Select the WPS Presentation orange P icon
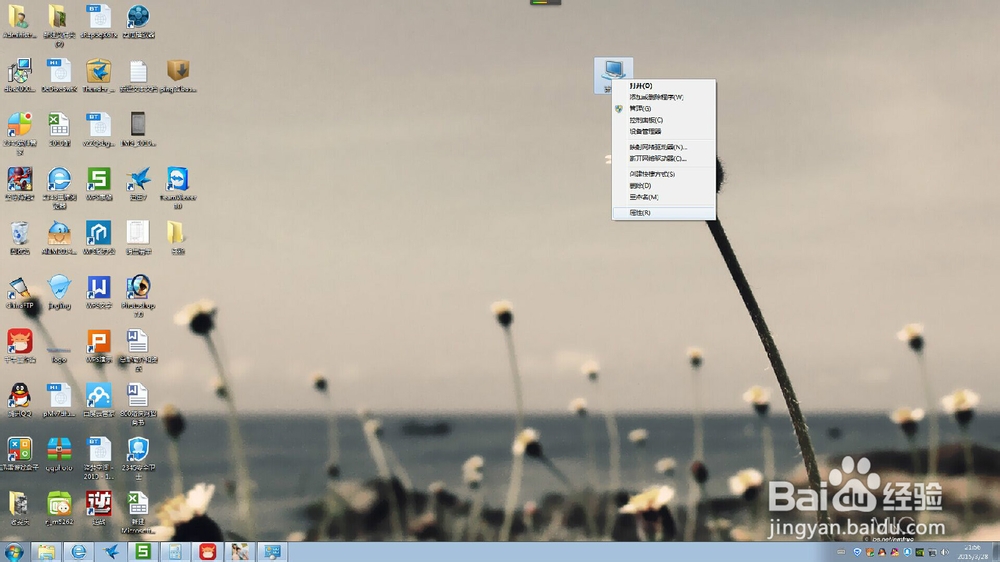The width and height of the screenshot is (1000, 562). point(98,346)
